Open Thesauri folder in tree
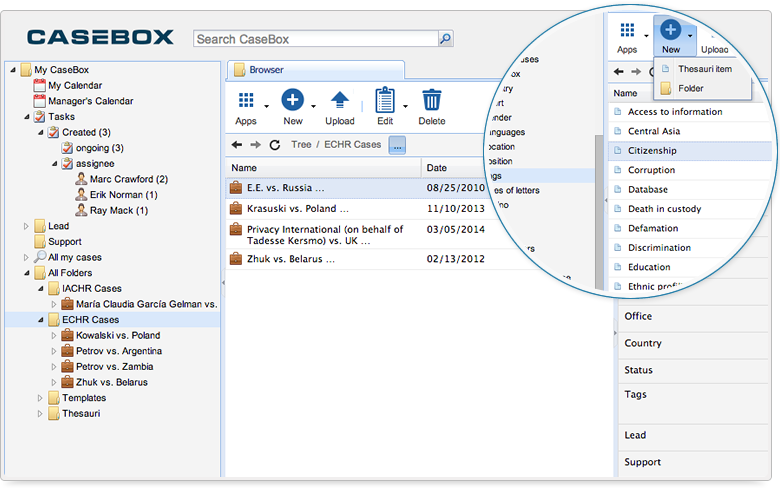 81,413
